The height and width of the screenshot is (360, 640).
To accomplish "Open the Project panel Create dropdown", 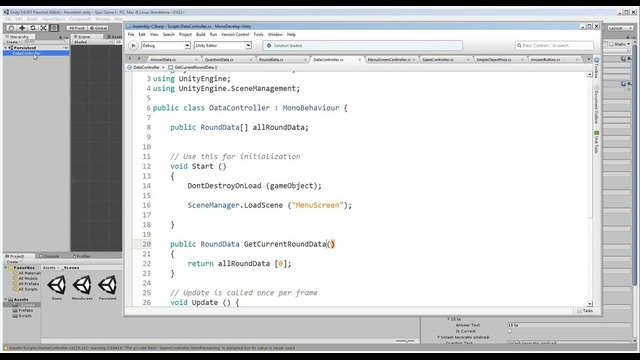I will tap(14, 262).
